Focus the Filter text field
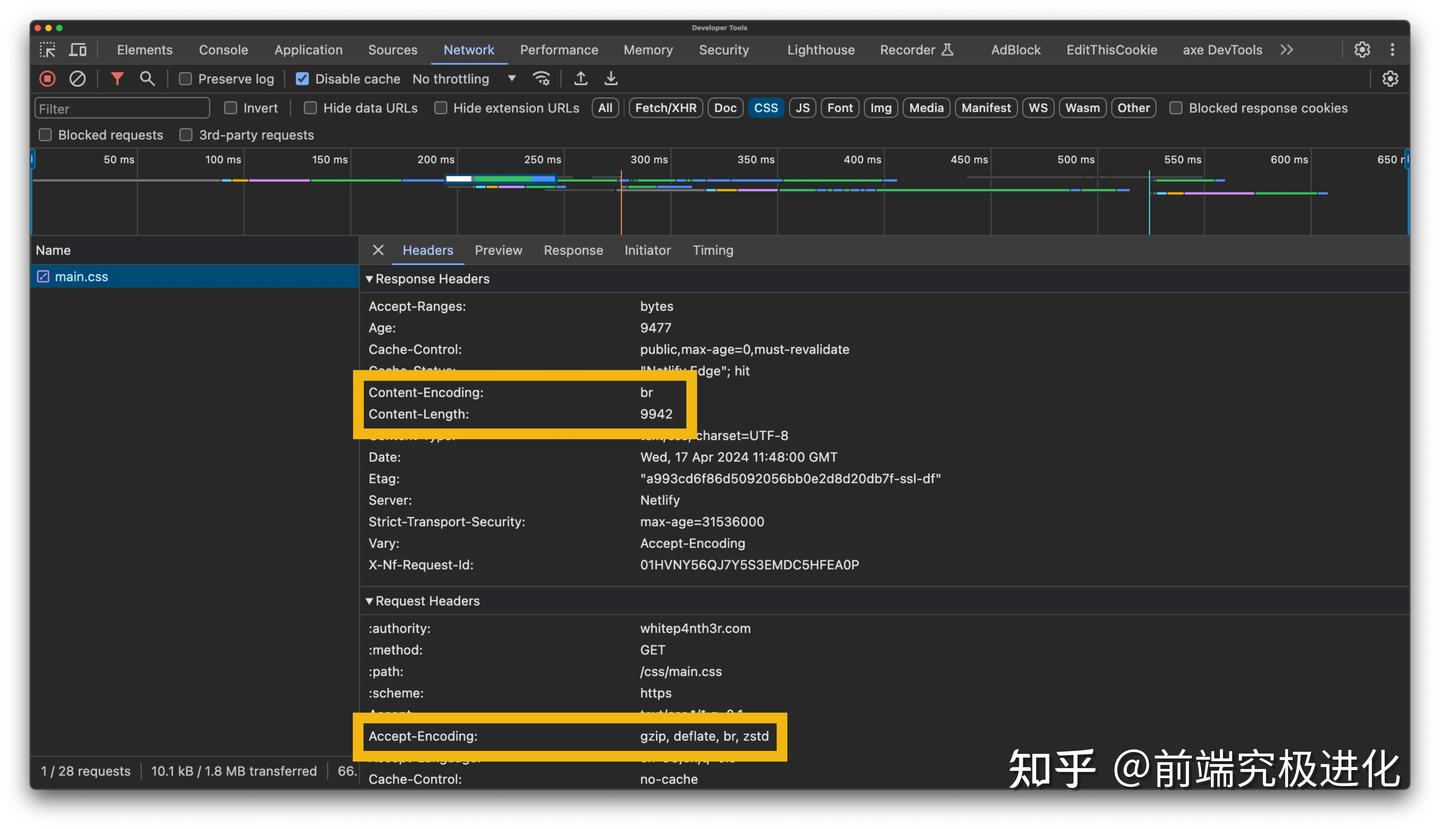 [x=122, y=108]
